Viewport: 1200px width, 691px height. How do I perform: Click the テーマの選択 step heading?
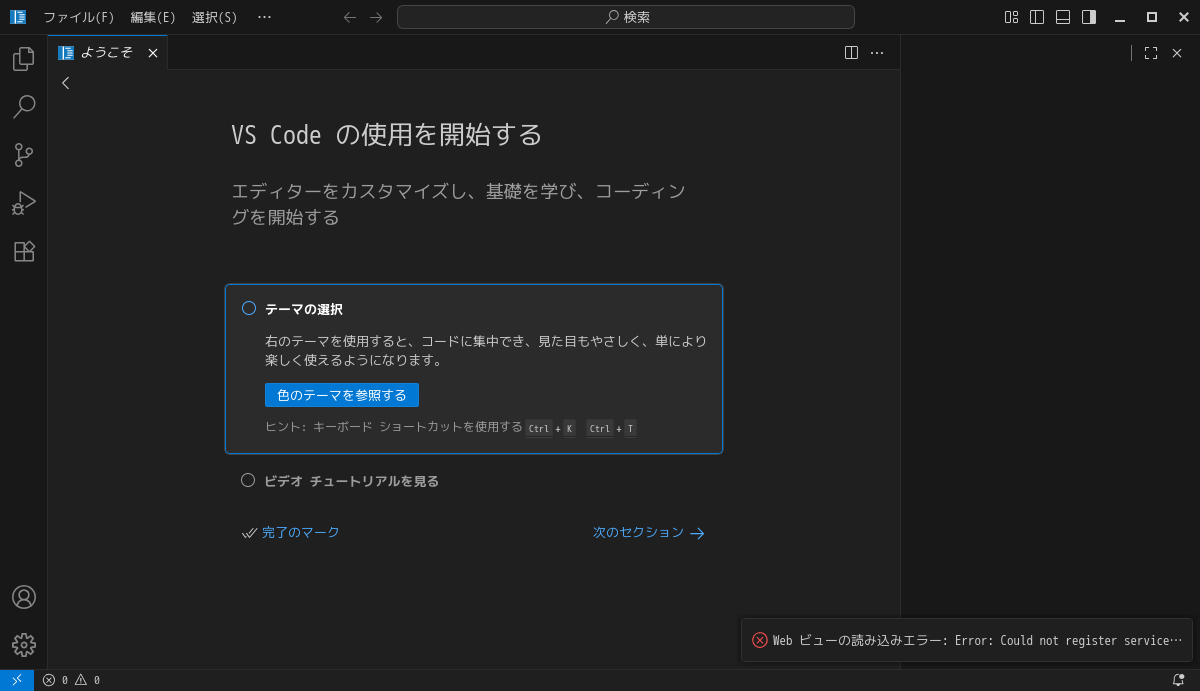tap(304, 309)
